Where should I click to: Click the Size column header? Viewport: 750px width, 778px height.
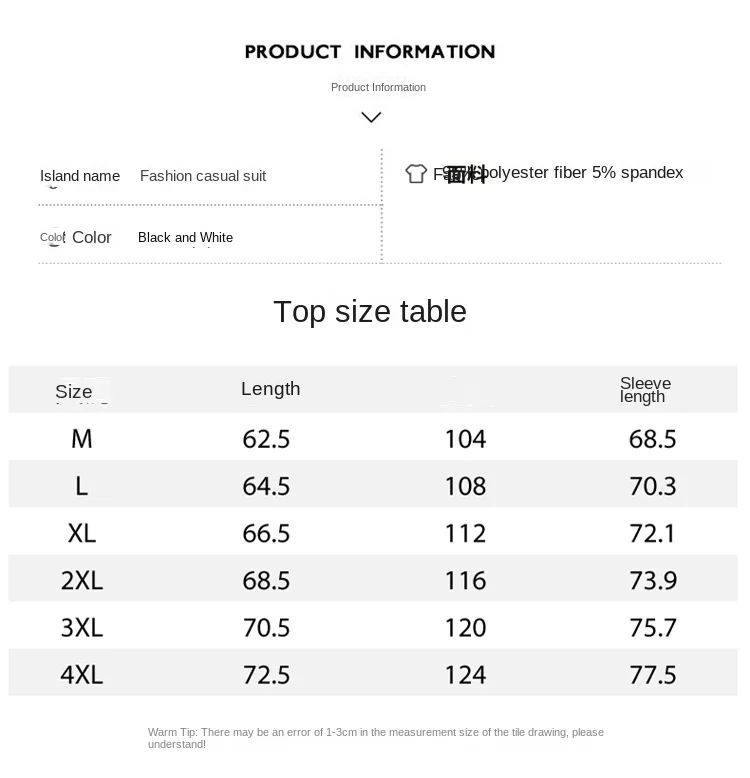[74, 391]
